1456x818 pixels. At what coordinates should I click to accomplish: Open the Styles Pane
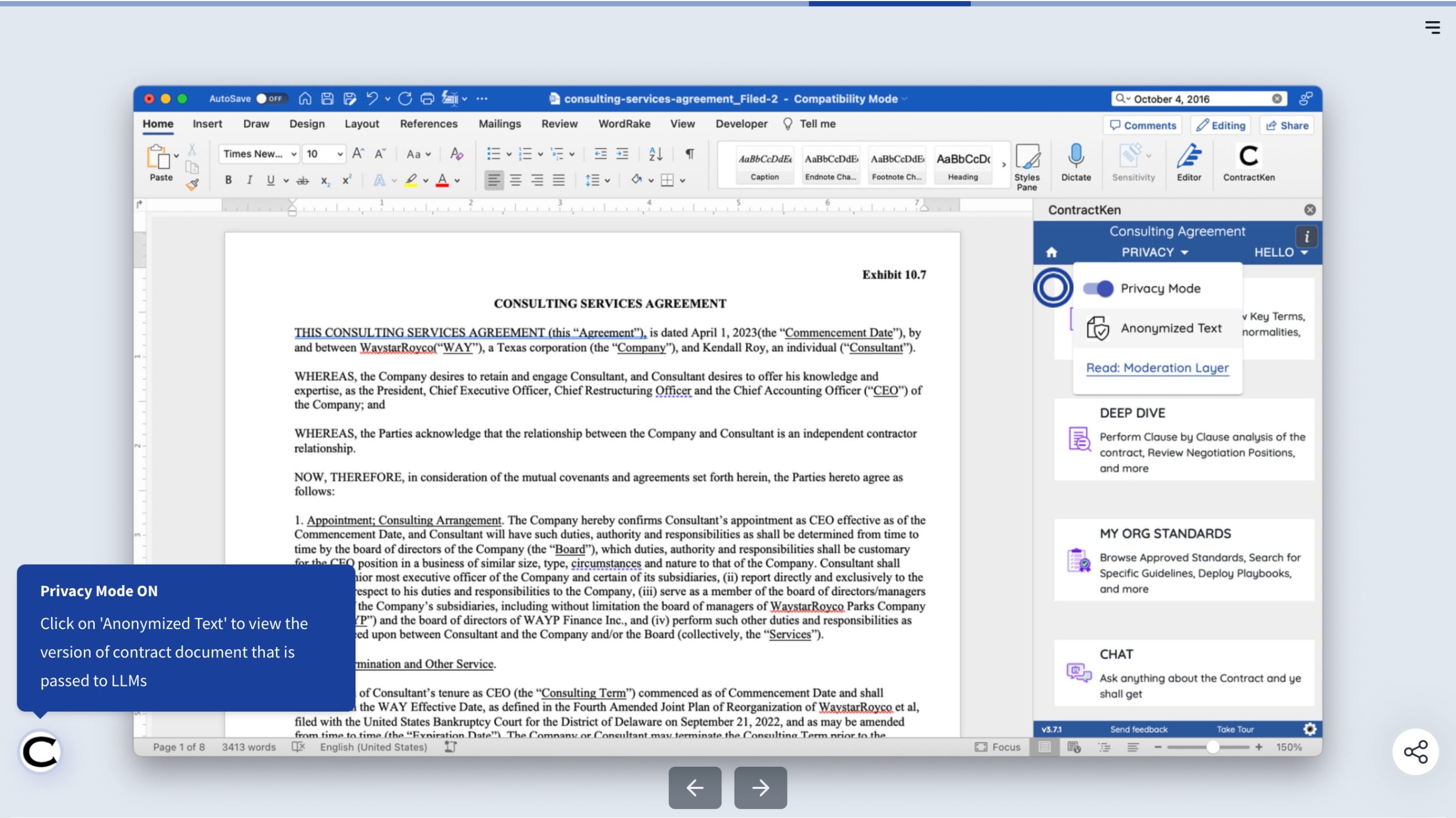click(1027, 158)
